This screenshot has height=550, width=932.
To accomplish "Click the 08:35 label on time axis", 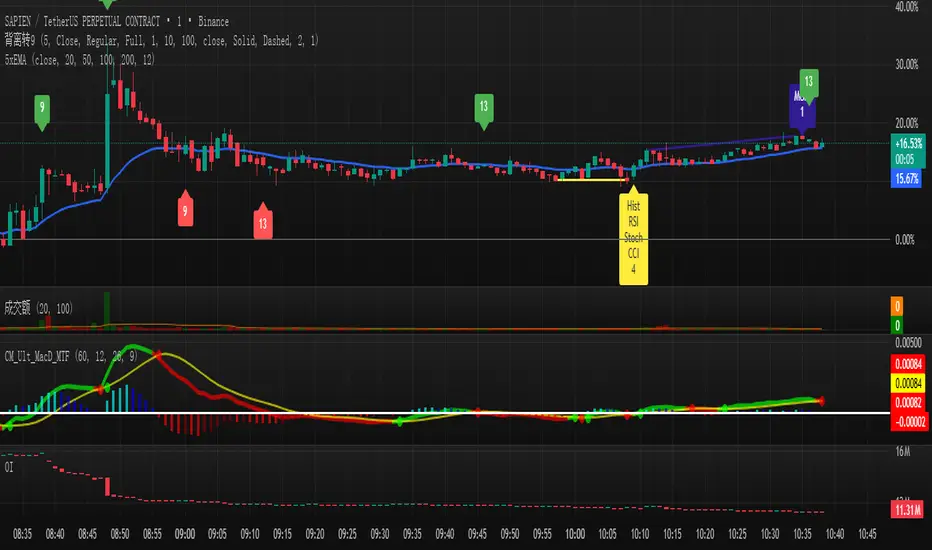I will click(26, 530).
